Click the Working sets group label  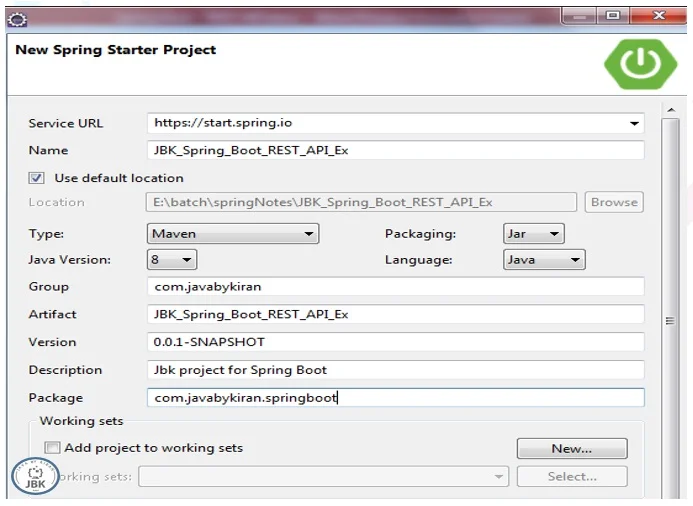[x=81, y=421]
